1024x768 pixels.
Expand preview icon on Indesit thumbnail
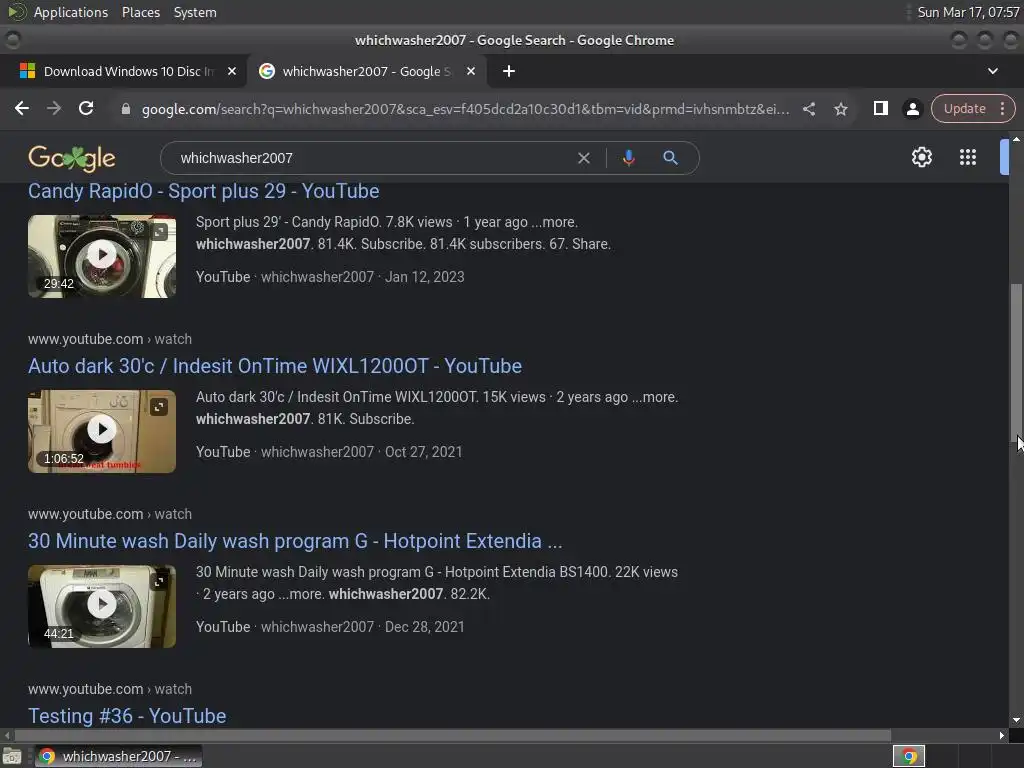click(x=159, y=407)
